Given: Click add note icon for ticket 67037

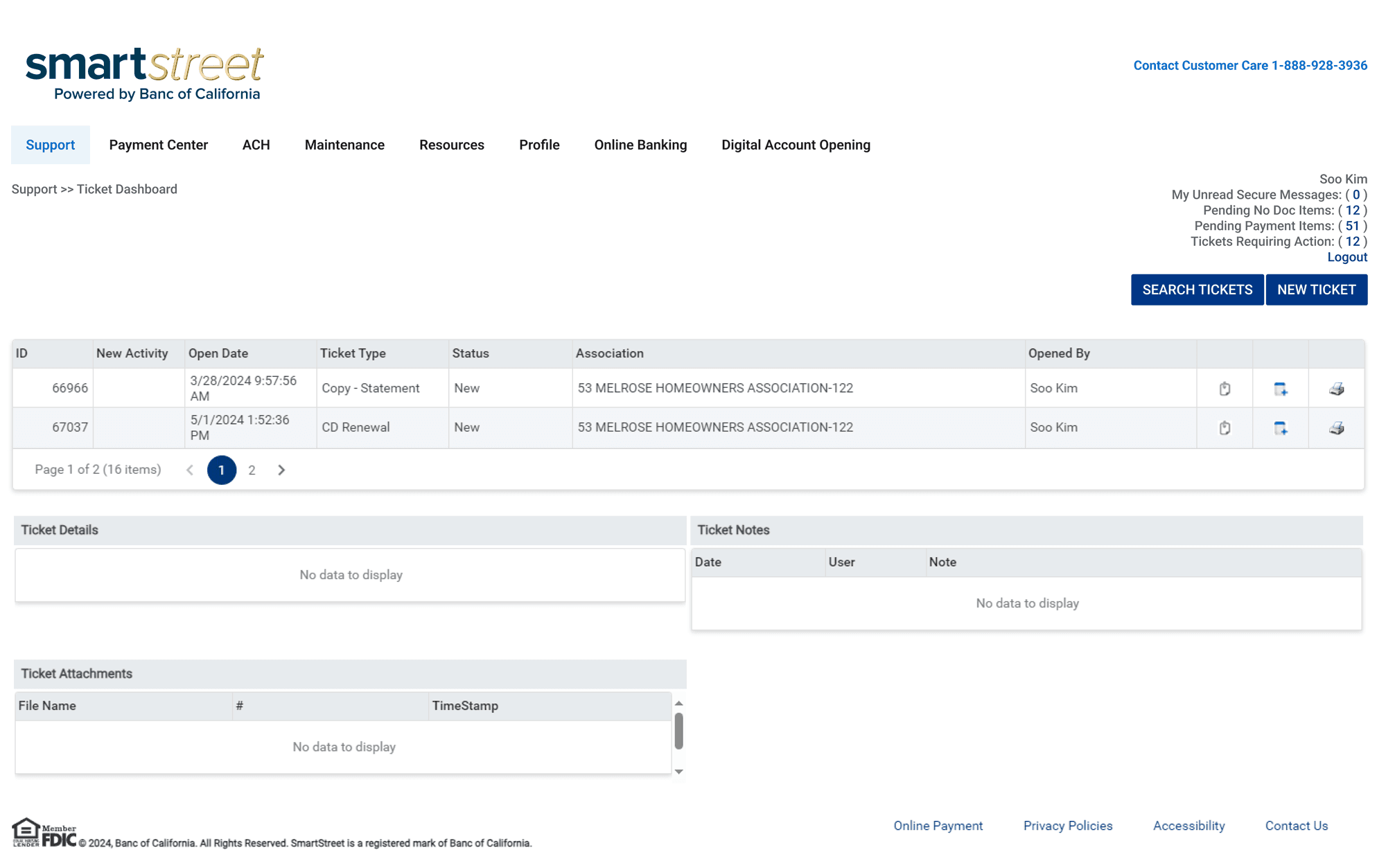Looking at the screenshot, I should (x=1280, y=428).
